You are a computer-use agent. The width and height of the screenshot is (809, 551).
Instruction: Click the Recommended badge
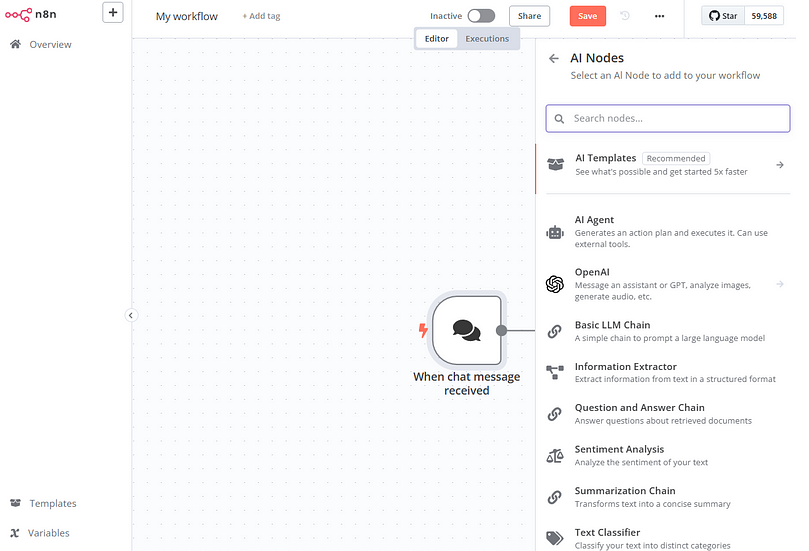point(676,158)
